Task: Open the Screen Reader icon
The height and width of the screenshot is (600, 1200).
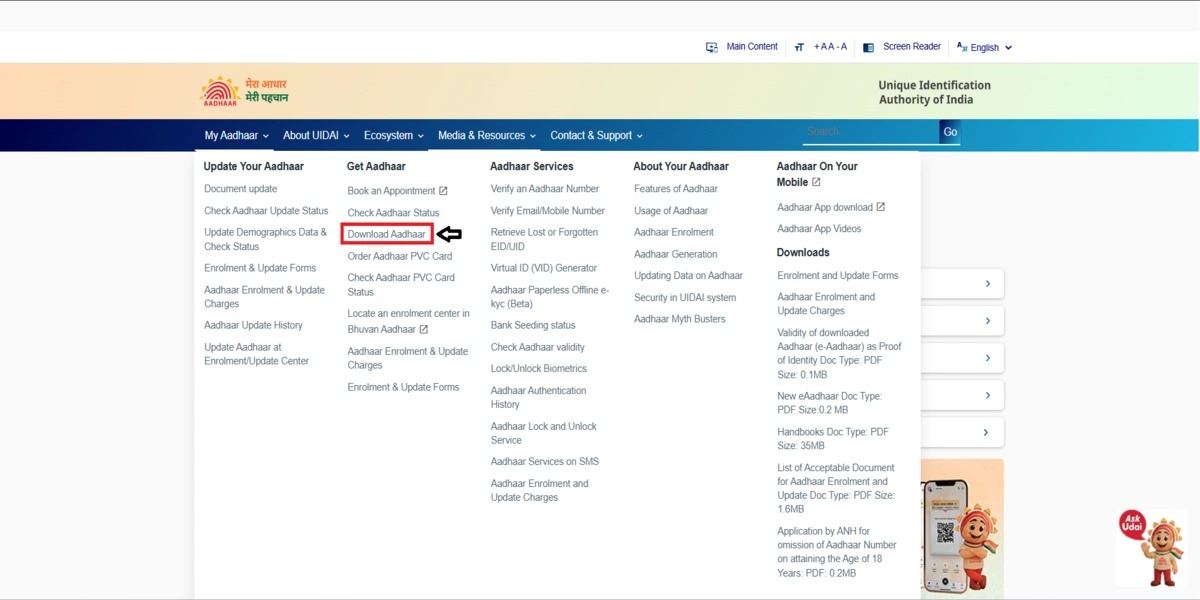Action: 869,46
